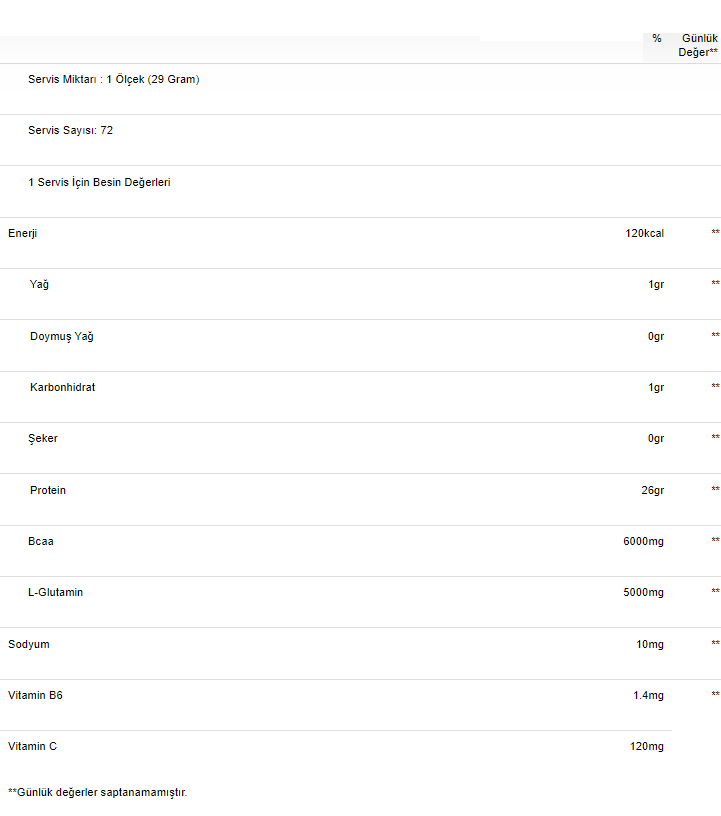
Task: Select the 6000mg Bcaa value
Action: pos(643,542)
